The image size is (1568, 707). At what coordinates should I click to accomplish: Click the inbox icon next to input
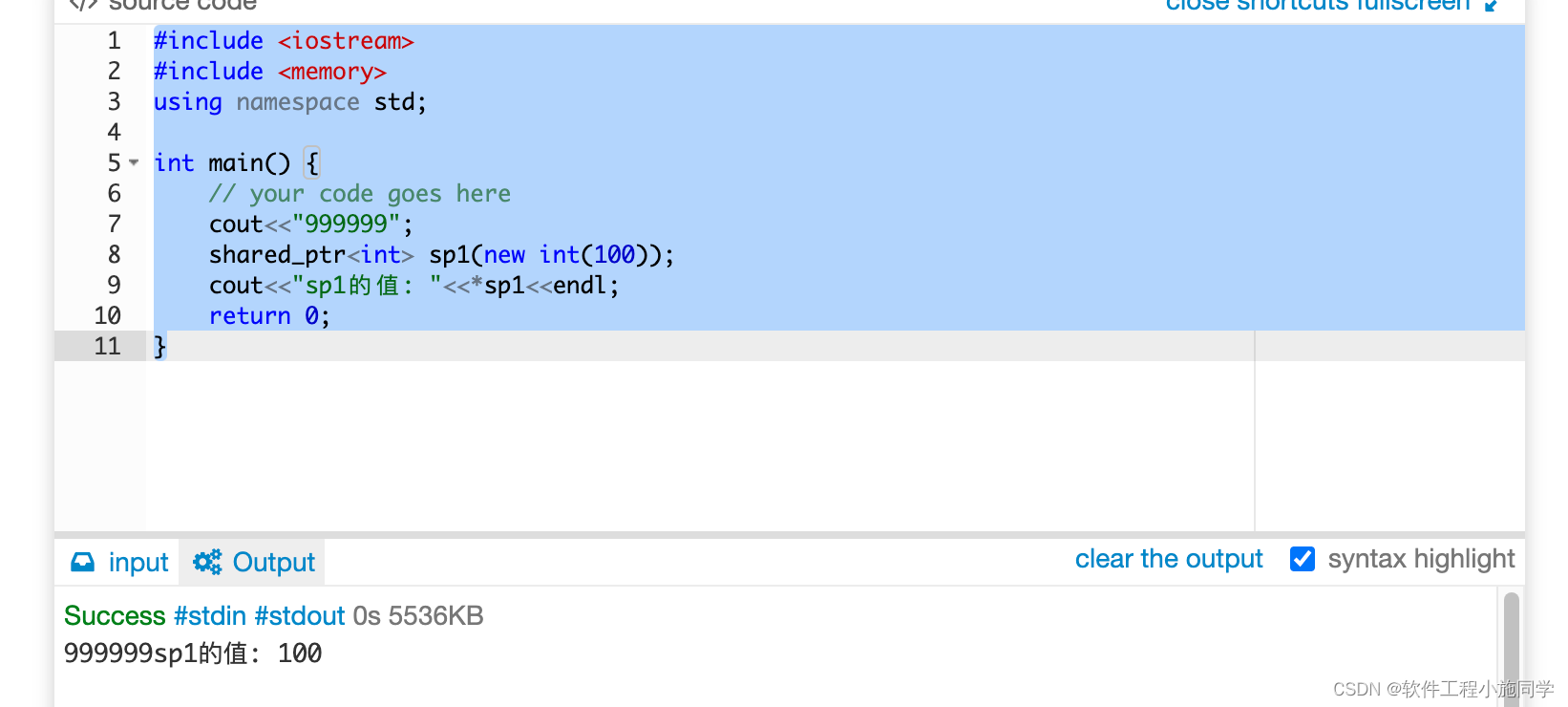[x=82, y=562]
